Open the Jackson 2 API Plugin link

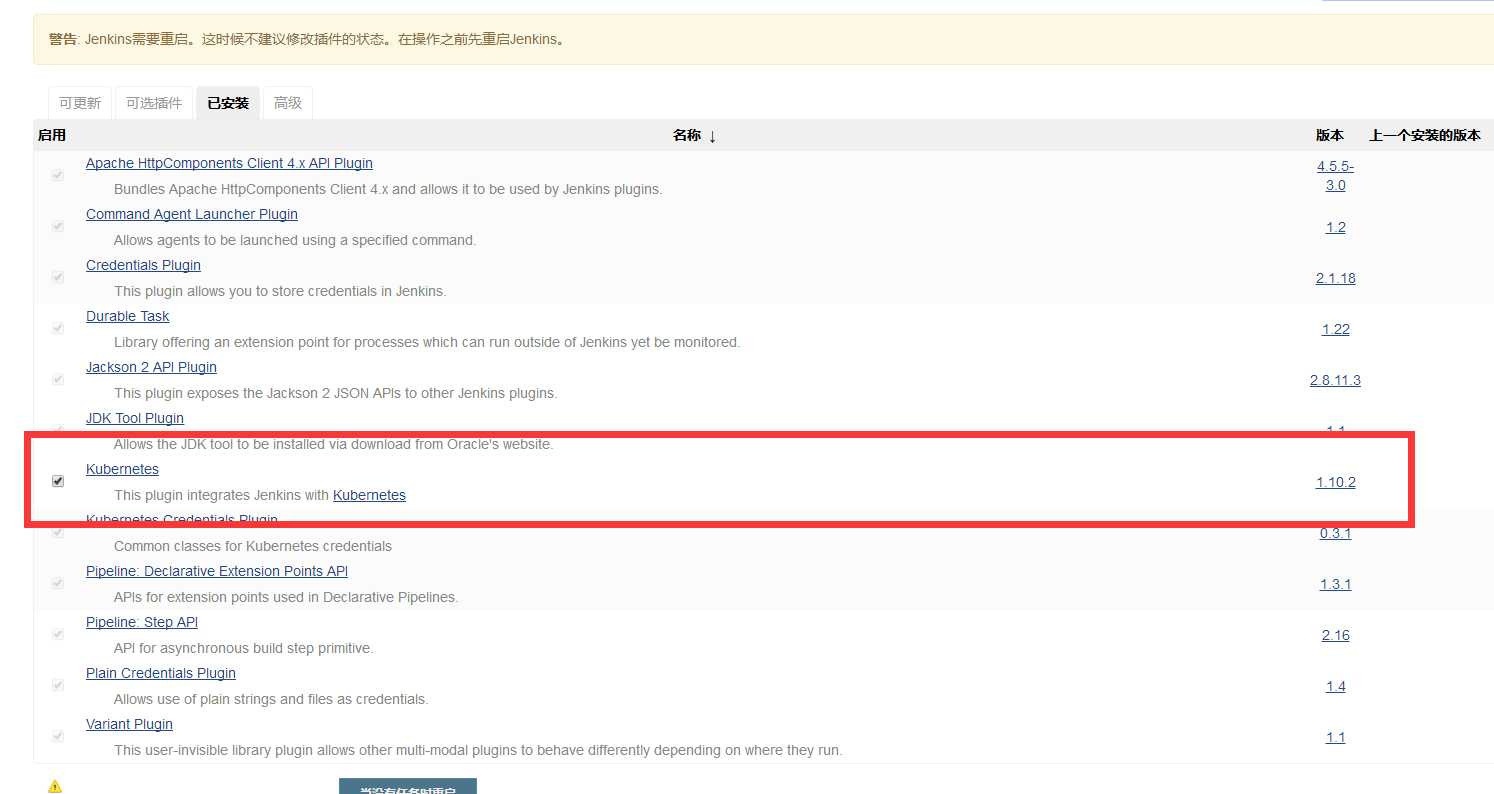point(151,367)
